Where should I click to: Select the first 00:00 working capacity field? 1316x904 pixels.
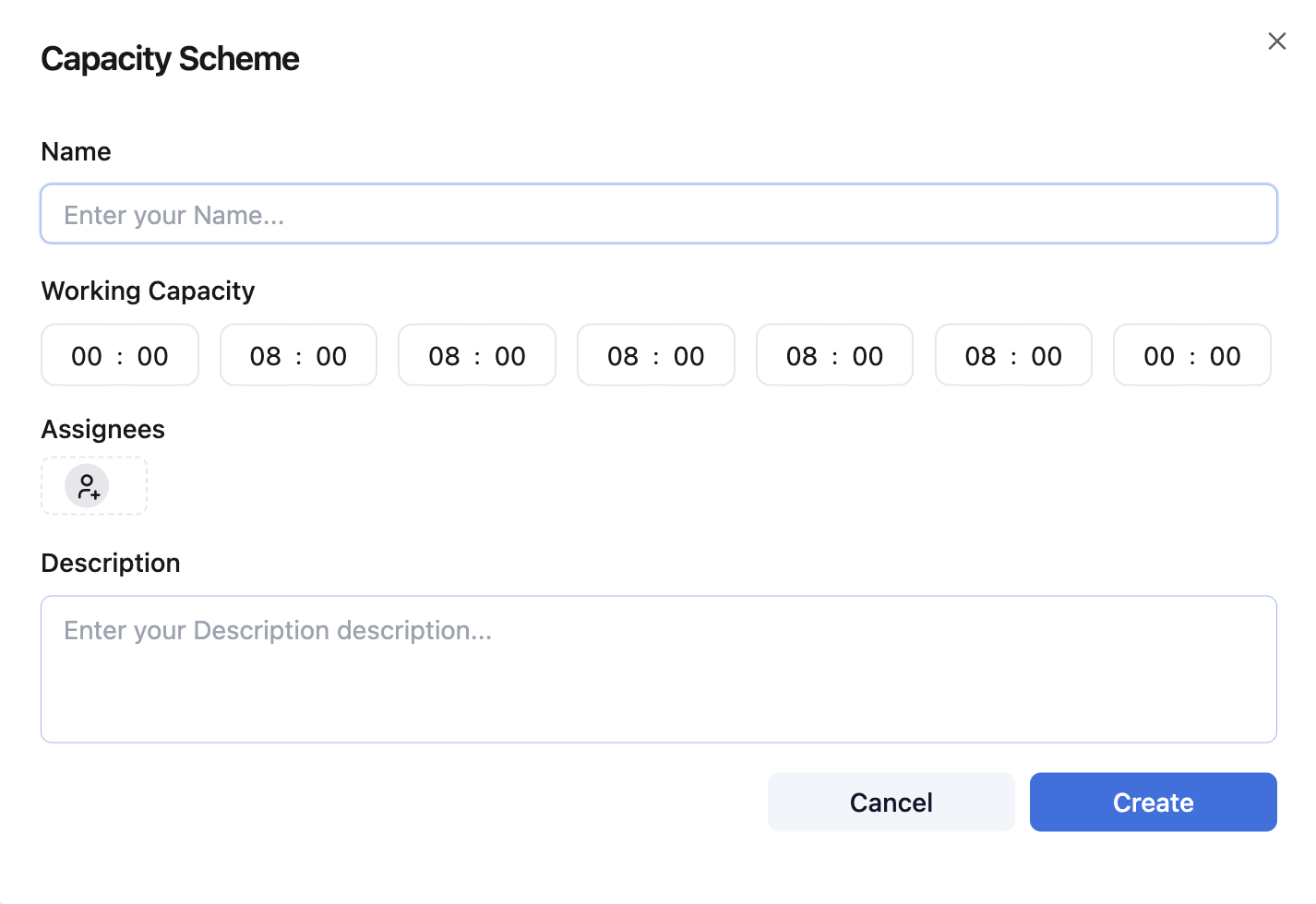pos(119,355)
